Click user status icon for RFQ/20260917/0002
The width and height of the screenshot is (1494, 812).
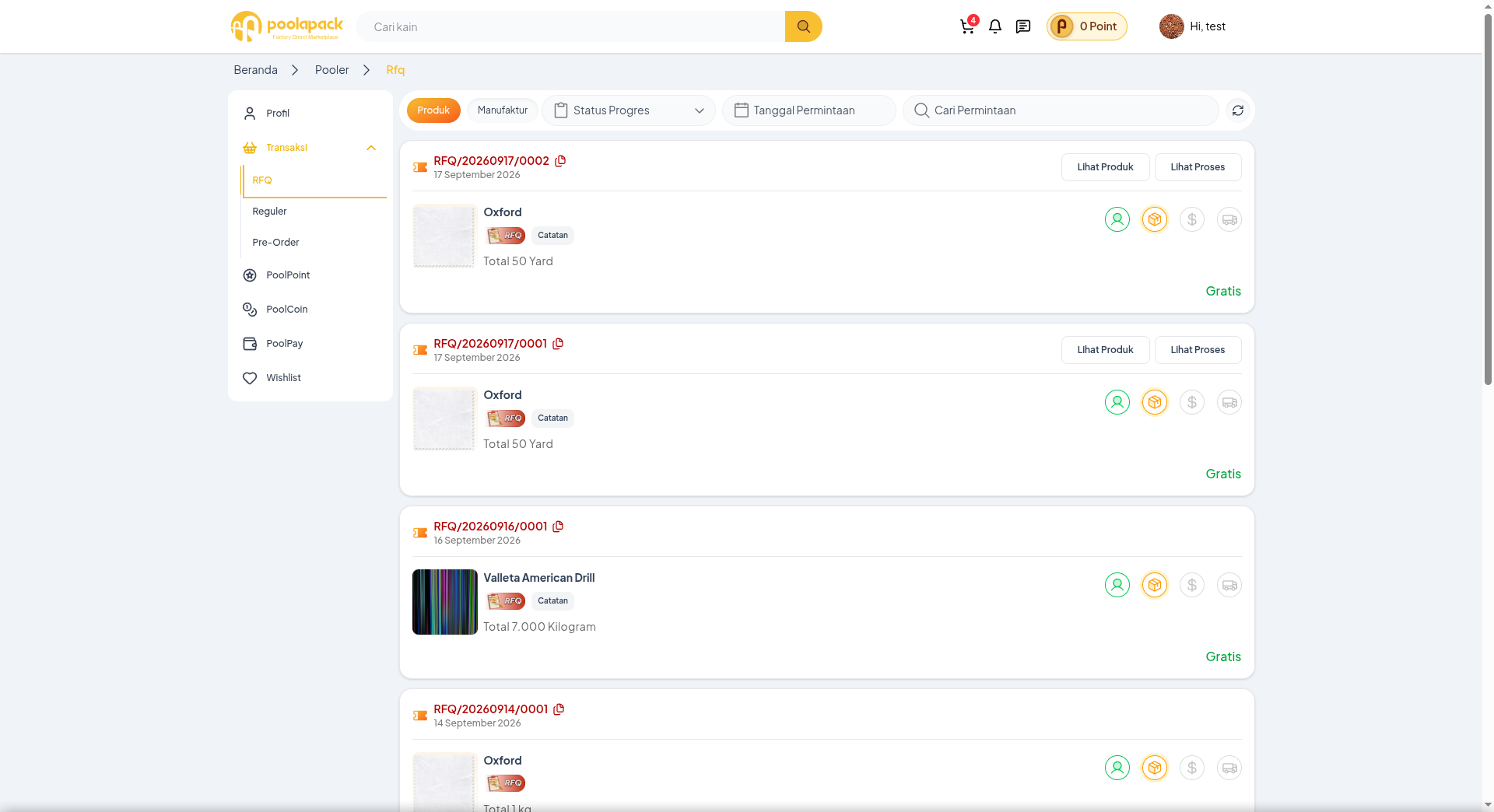1117,219
